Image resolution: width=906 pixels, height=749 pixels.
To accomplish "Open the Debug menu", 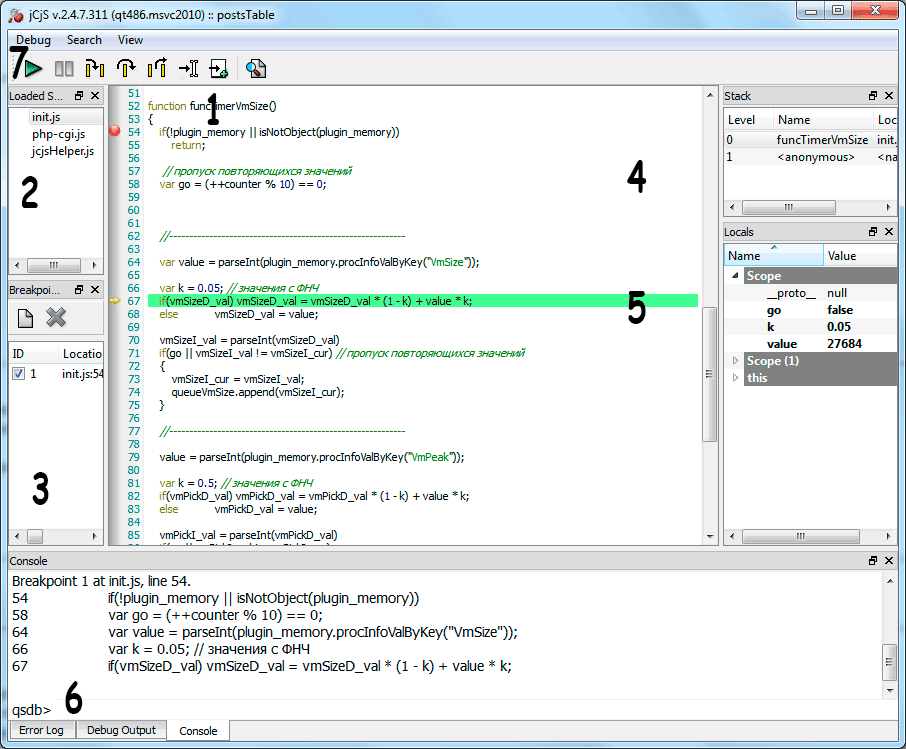I will click(x=33, y=40).
